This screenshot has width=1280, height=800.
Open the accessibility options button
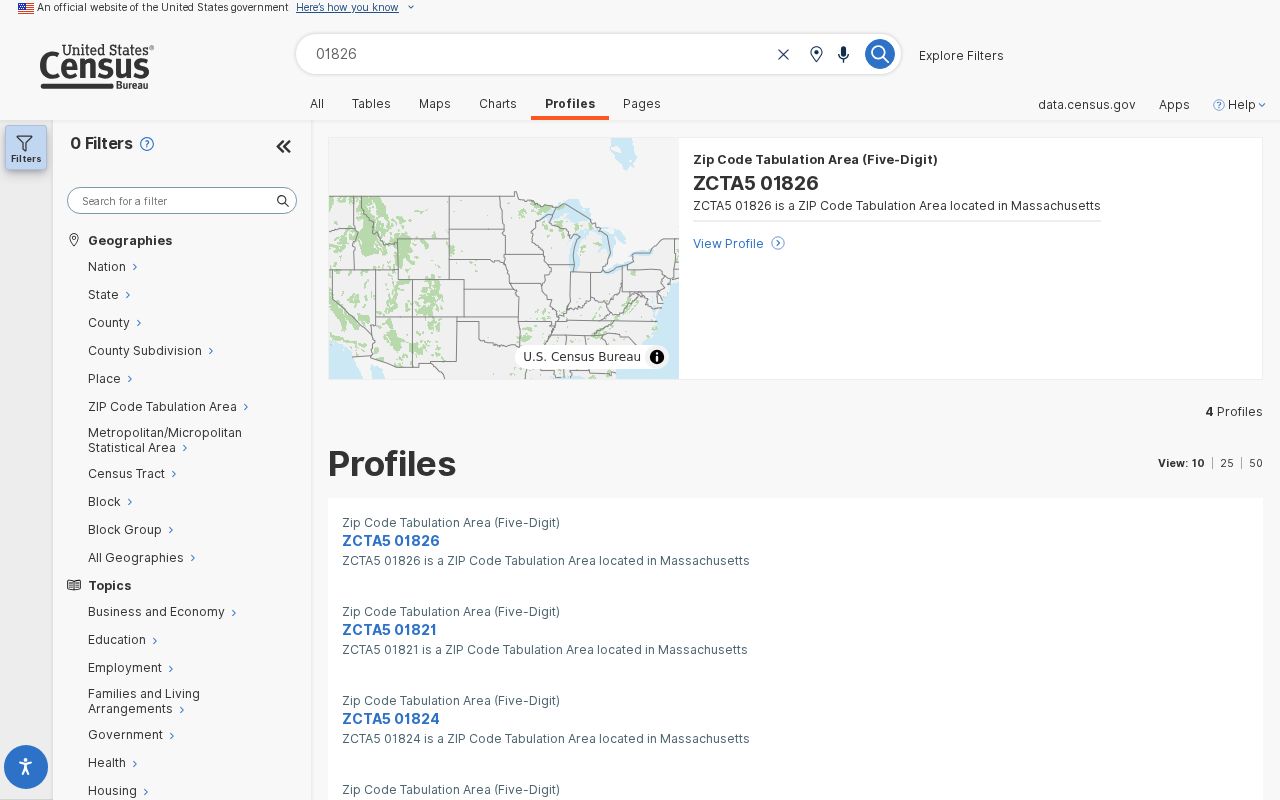[x=26, y=767]
